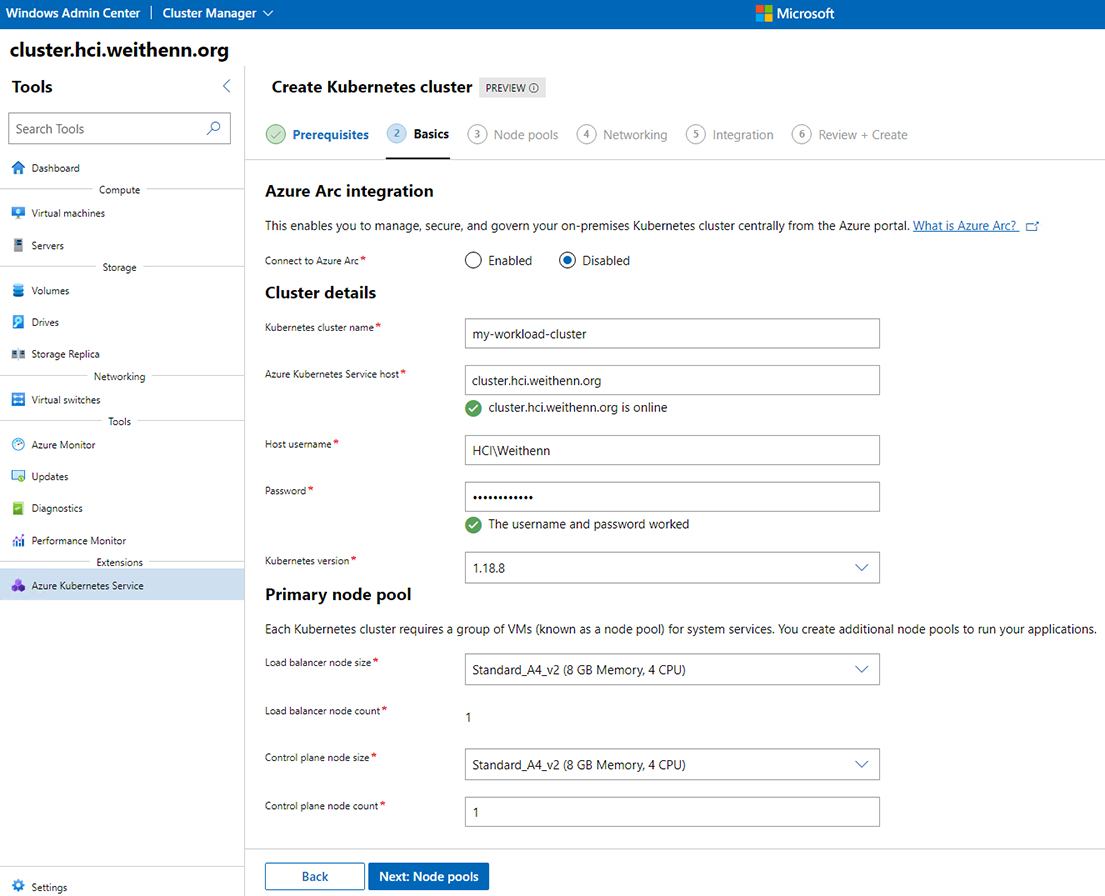Click the Servers icon in sidebar

[x=18, y=245]
